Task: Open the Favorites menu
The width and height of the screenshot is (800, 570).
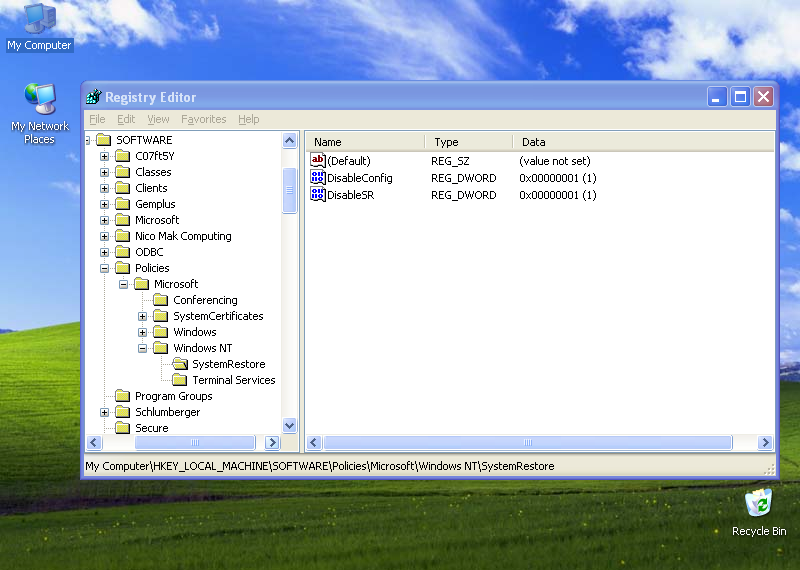Action: [x=204, y=119]
